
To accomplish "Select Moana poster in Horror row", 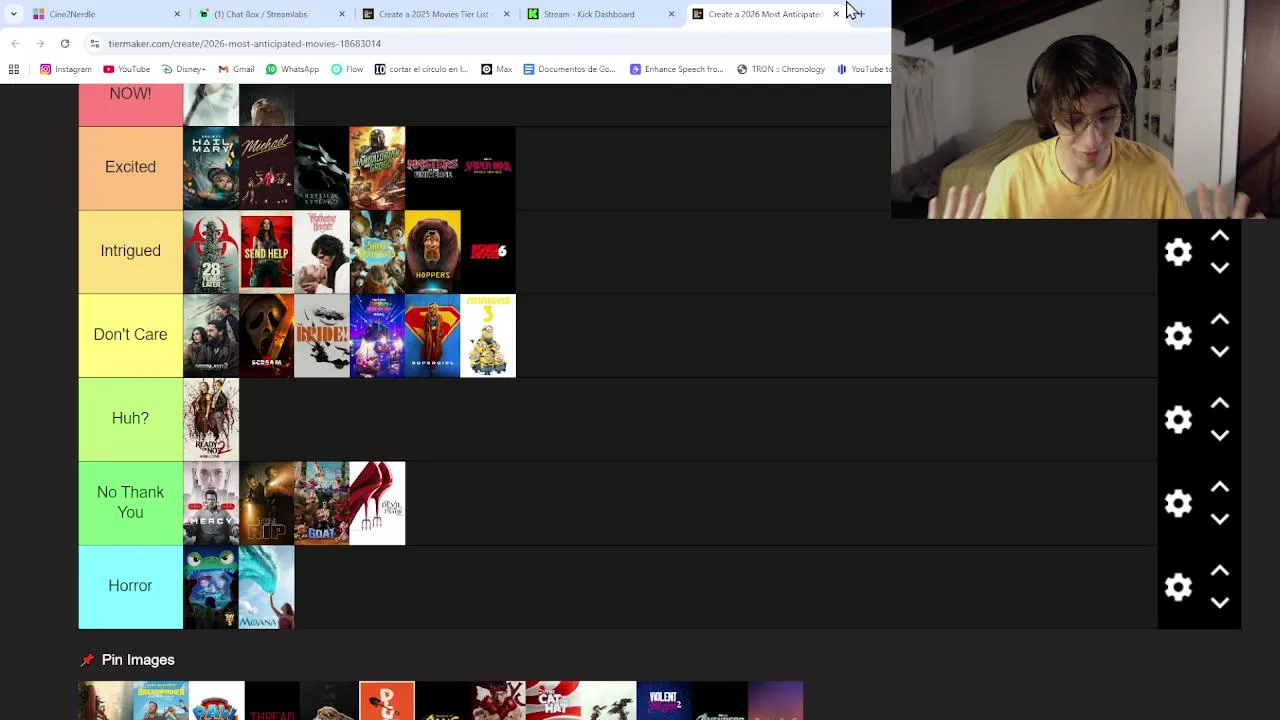I will 266,587.
